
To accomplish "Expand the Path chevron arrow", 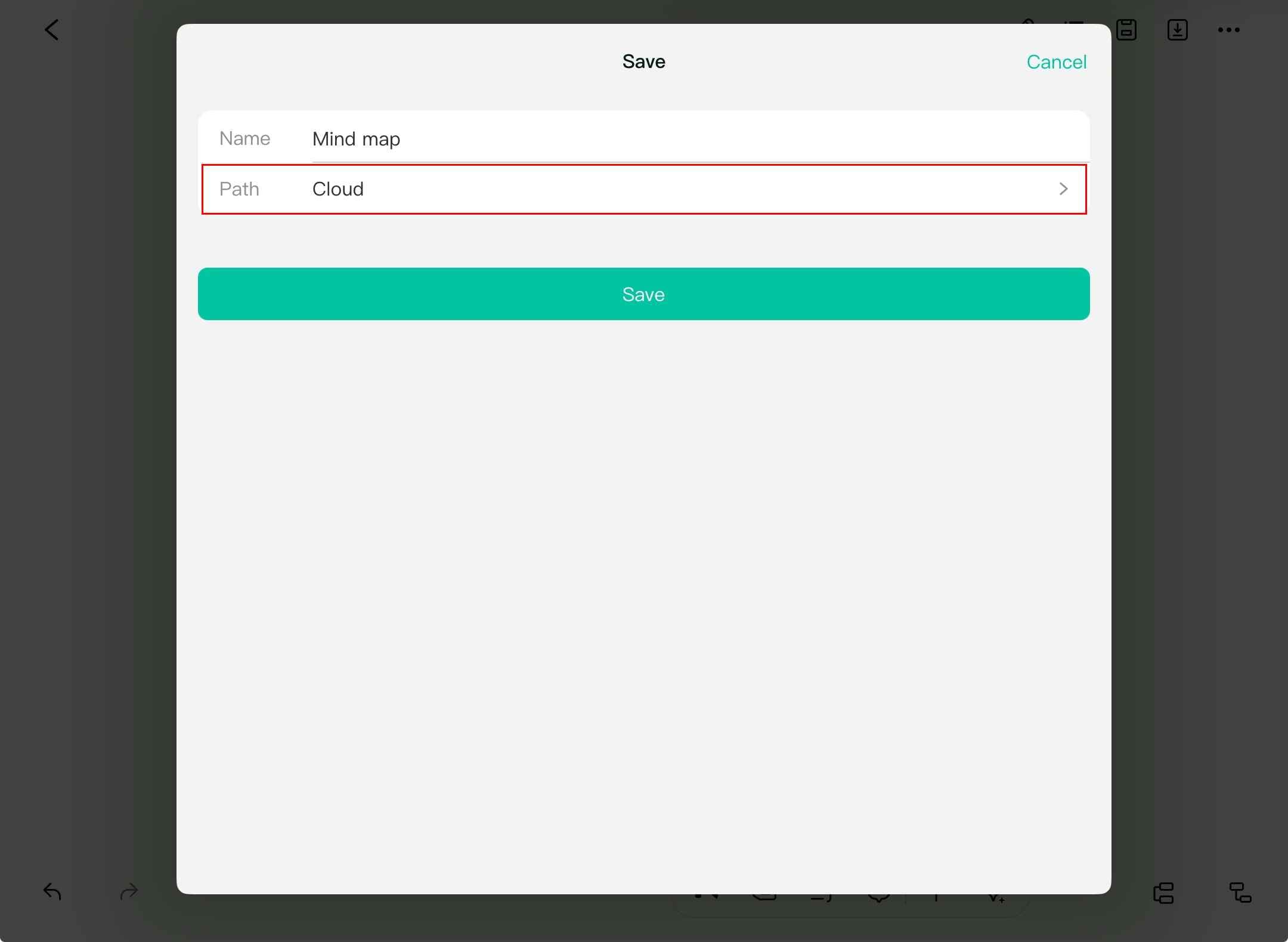I will 1063,189.
